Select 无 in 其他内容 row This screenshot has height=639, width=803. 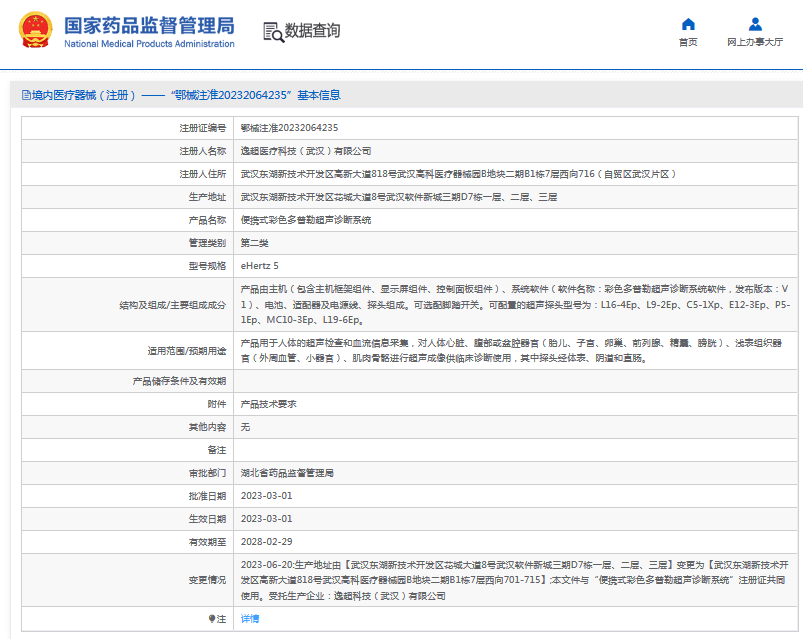245,427
